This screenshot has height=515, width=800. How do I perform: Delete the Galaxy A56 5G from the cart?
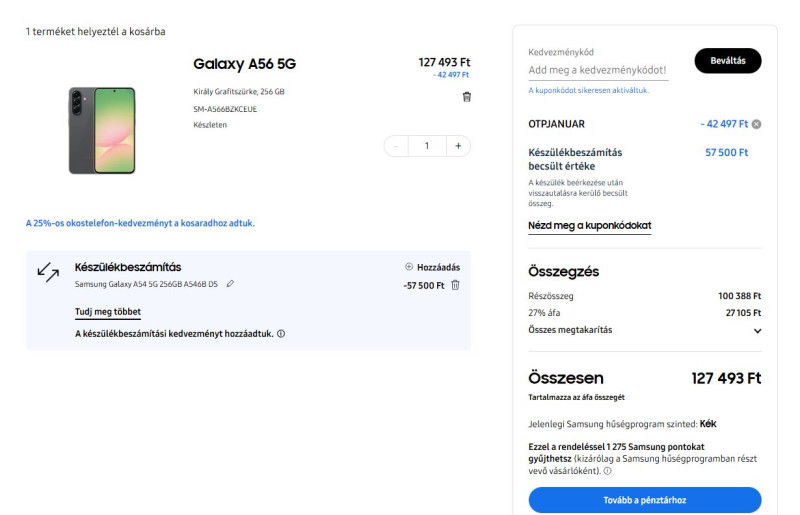pyautogui.click(x=466, y=96)
